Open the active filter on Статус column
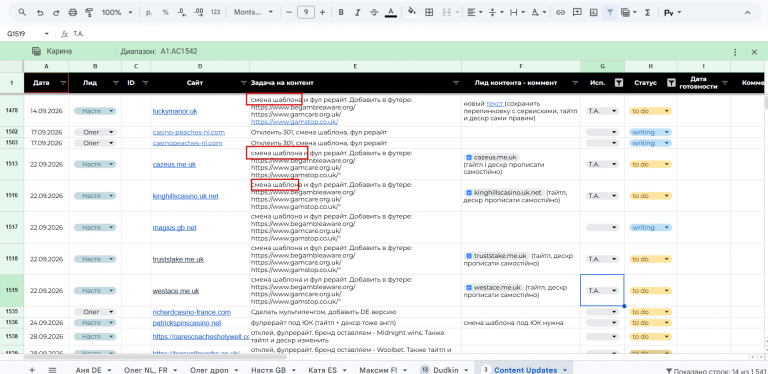The height and width of the screenshot is (374, 768). 671,83
